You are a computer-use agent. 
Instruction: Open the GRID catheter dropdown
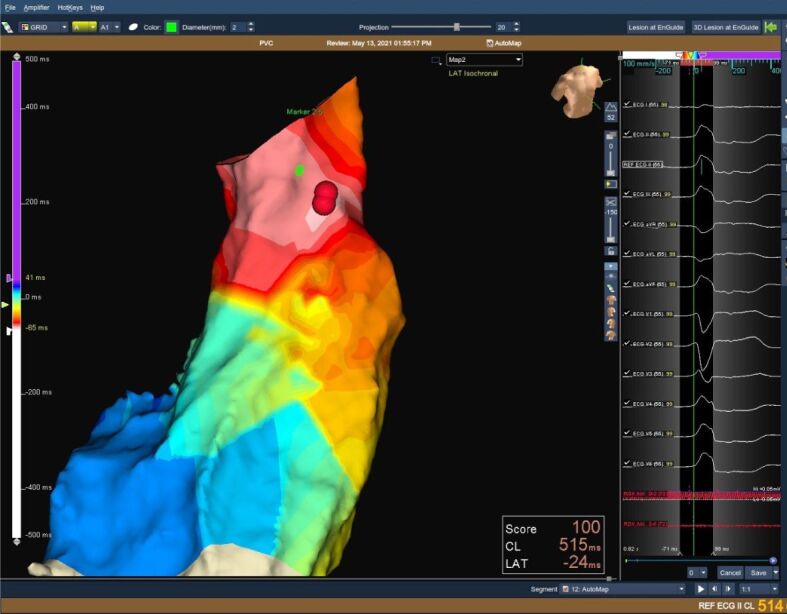coord(44,27)
